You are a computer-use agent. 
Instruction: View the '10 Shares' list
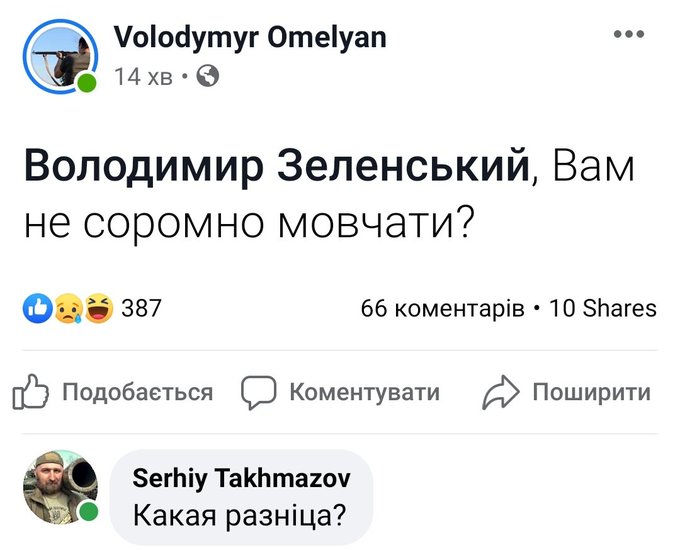[603, 309]
